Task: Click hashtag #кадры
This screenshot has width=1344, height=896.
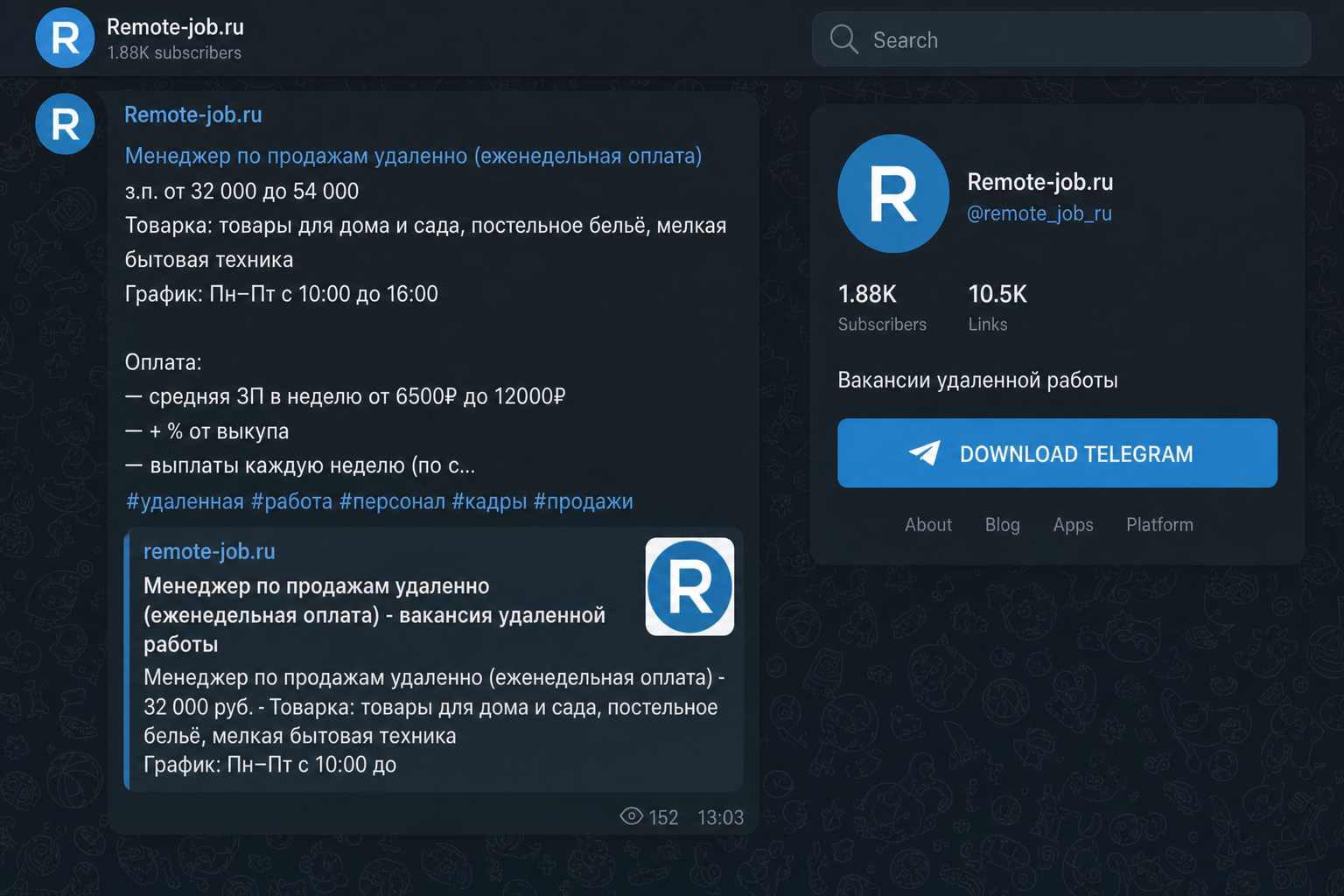Action: pyautogui.click(x=489, y=501)
